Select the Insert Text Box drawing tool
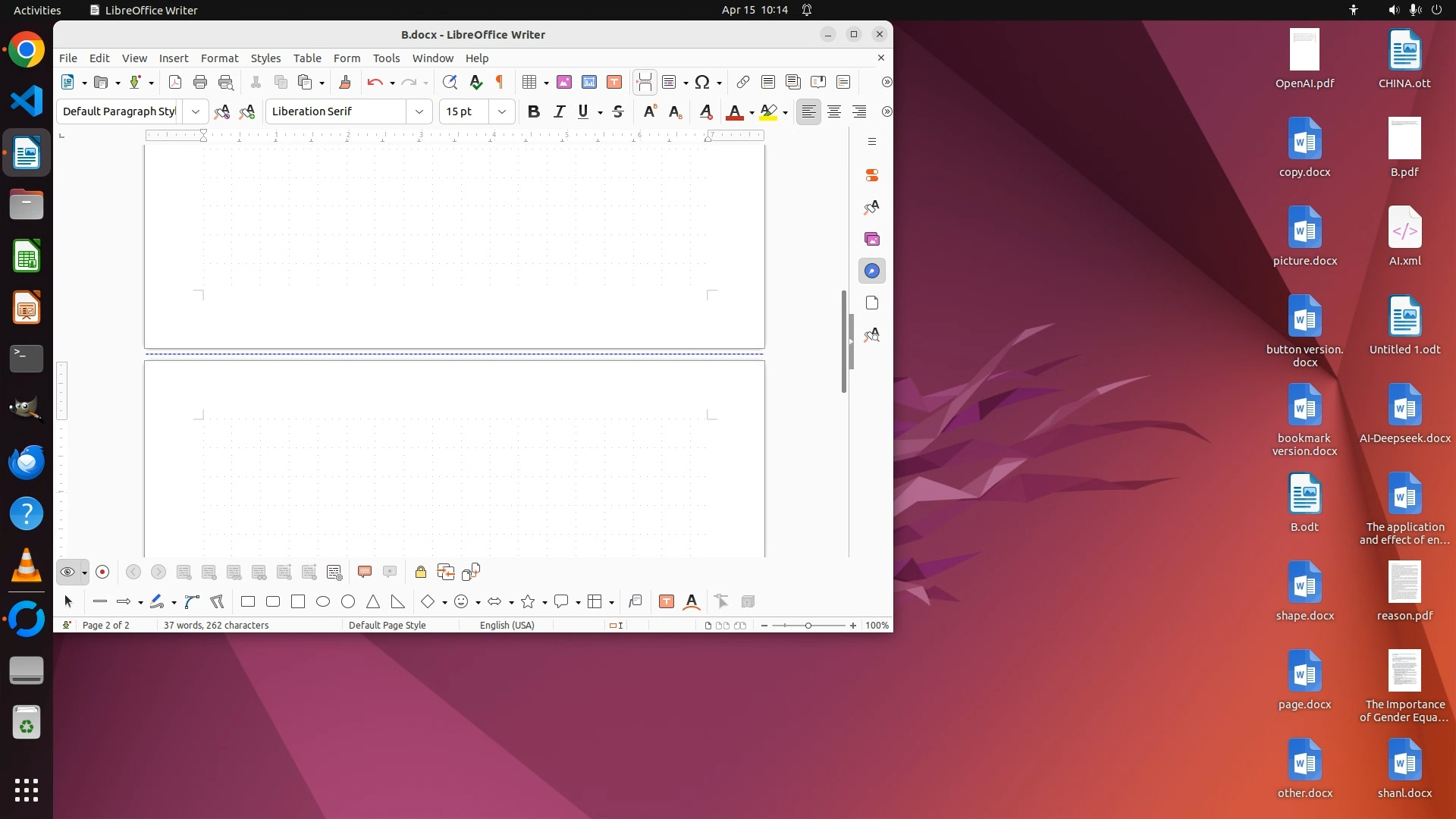The width and height of the screenshot is (1456, 819). (x=667, y=601)
